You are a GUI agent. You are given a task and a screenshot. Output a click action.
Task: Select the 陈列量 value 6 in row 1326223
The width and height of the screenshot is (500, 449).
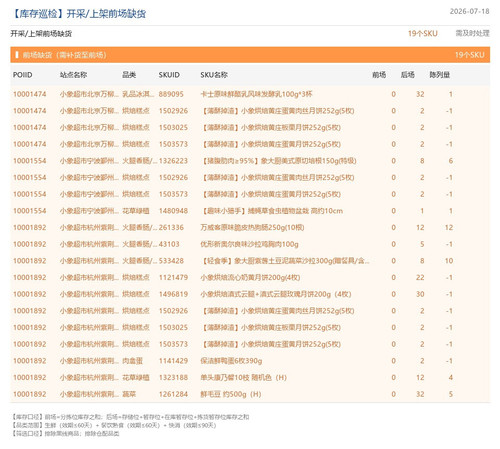(x=450, y=161)
